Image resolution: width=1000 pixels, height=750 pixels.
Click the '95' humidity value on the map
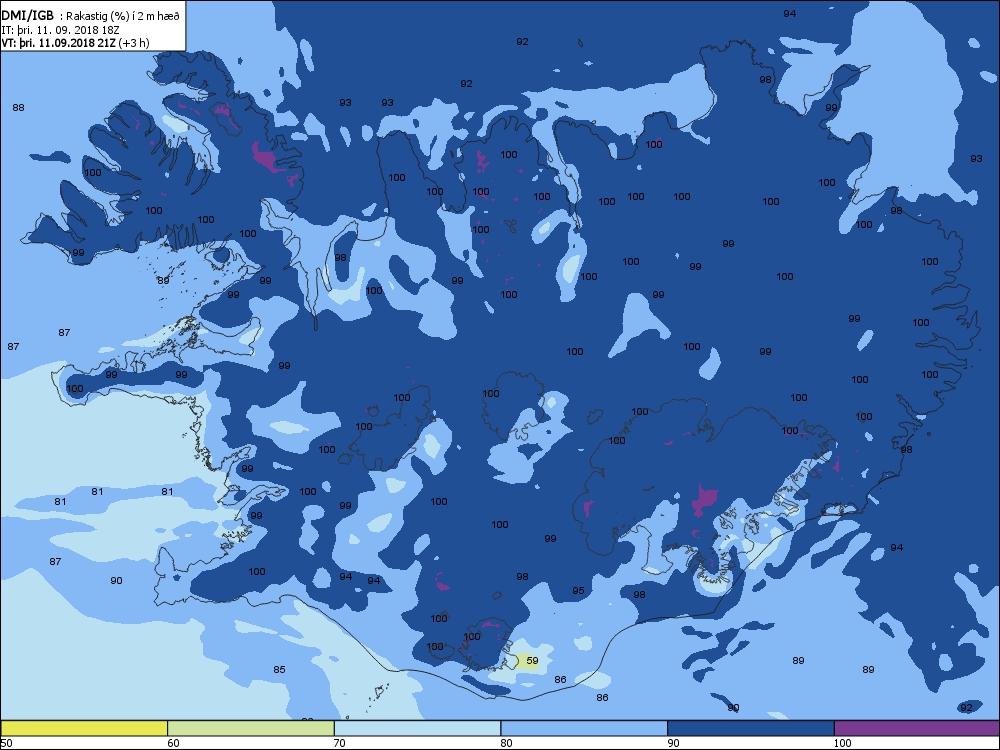(x=578, y=591)
